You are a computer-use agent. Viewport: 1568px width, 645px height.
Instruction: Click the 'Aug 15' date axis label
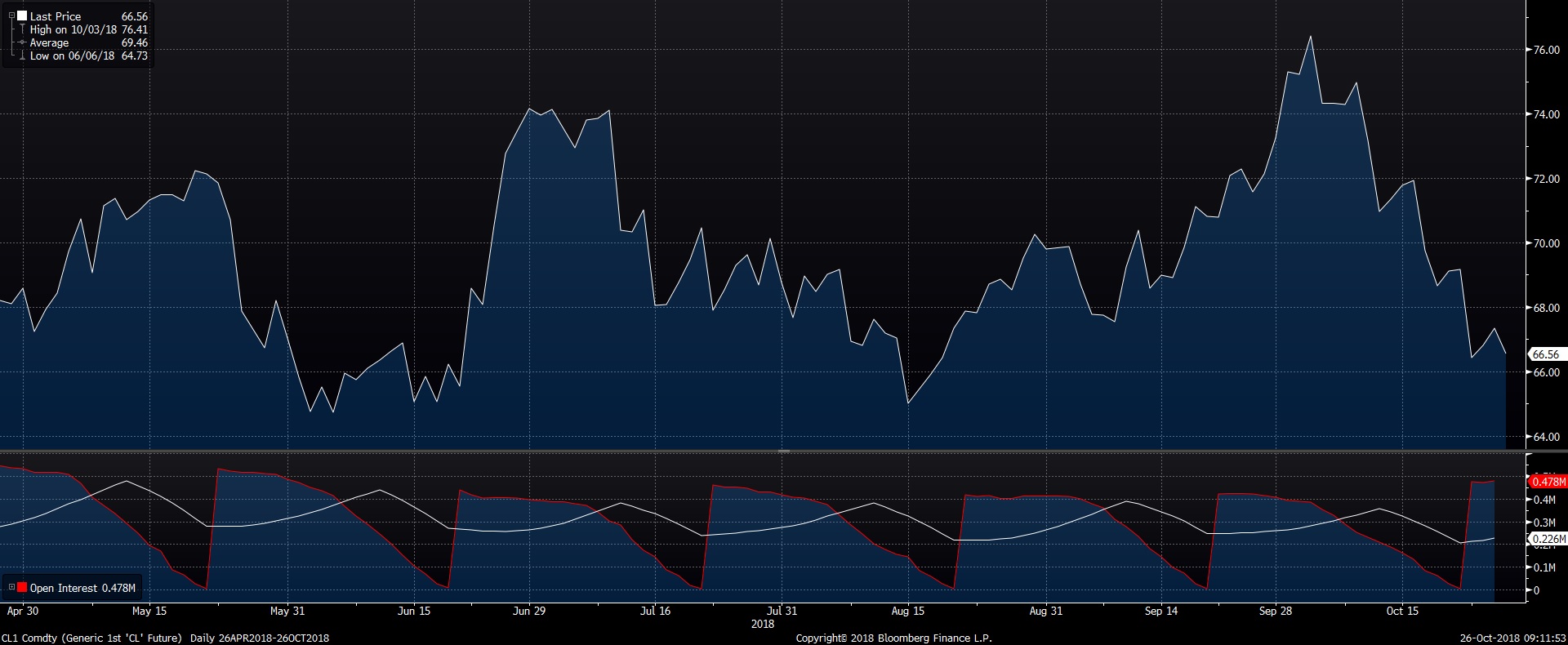point(908,611)
